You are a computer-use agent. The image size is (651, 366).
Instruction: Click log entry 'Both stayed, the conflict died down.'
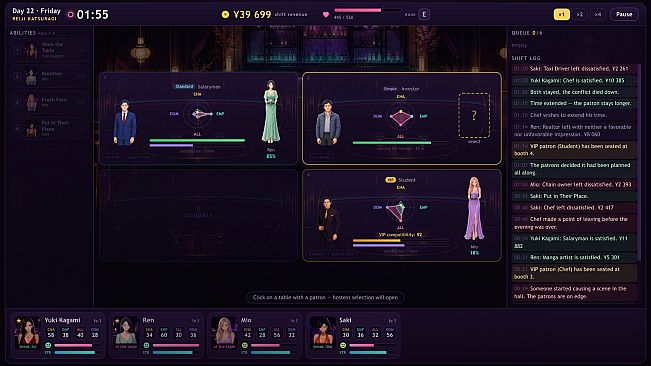click(x=575, y=92)
